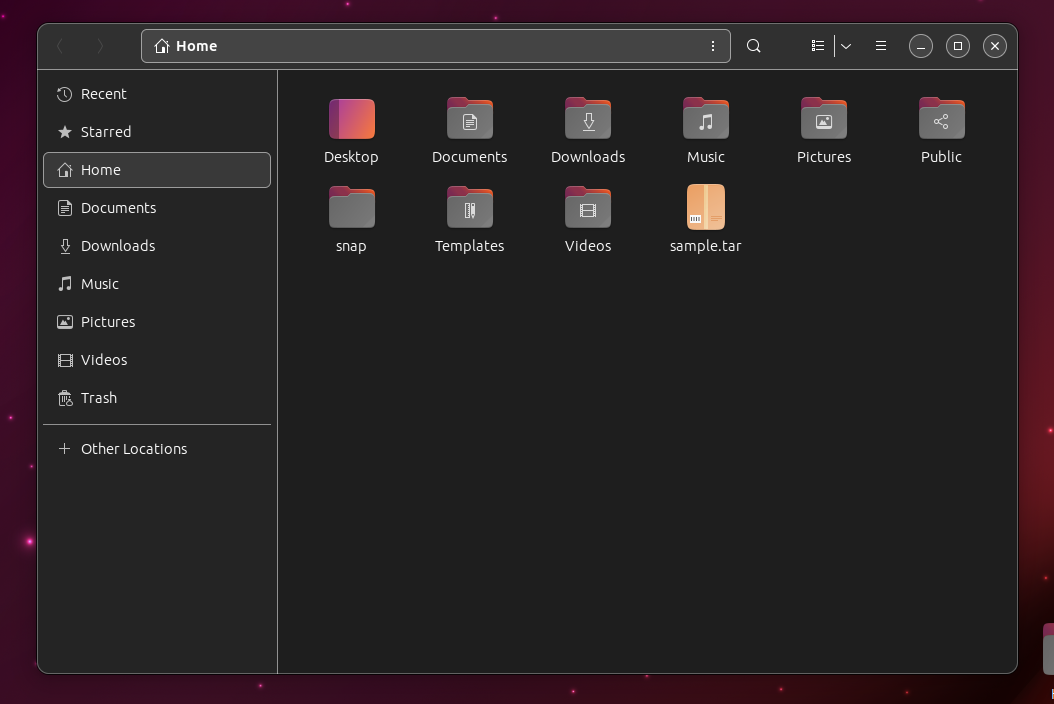Select the sample.tar archive

point(705,207)
